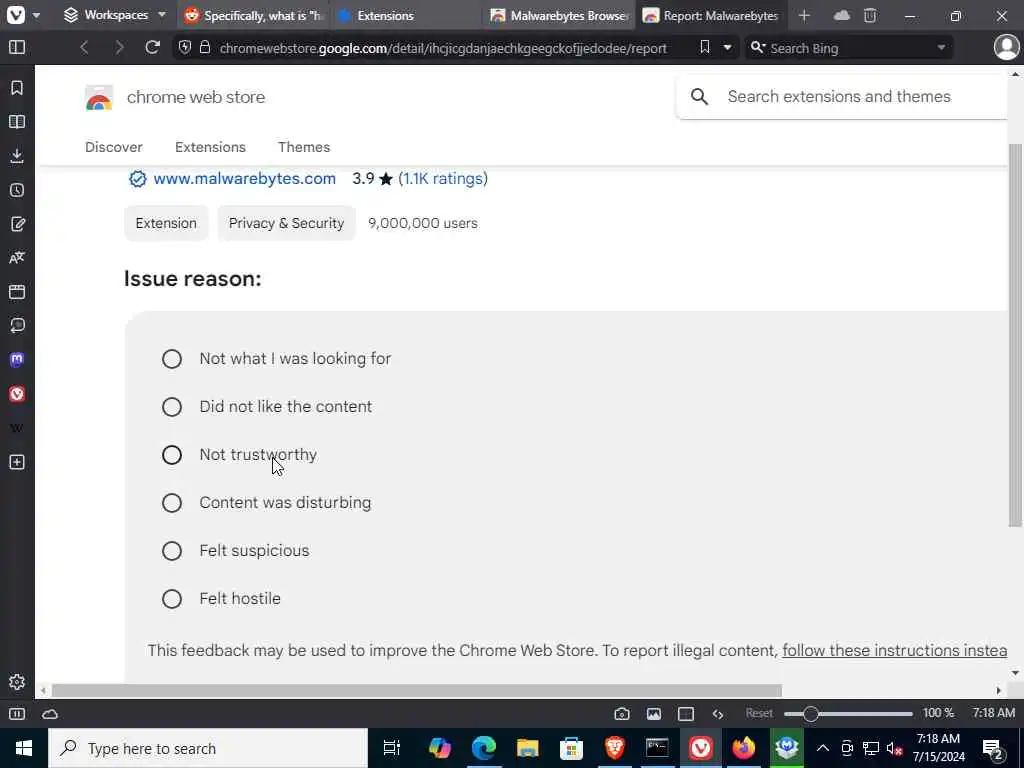Click the vertical page scrollbar
Image resolution: width=1024 pixels, height=768 pixels.
(1015, 335)
